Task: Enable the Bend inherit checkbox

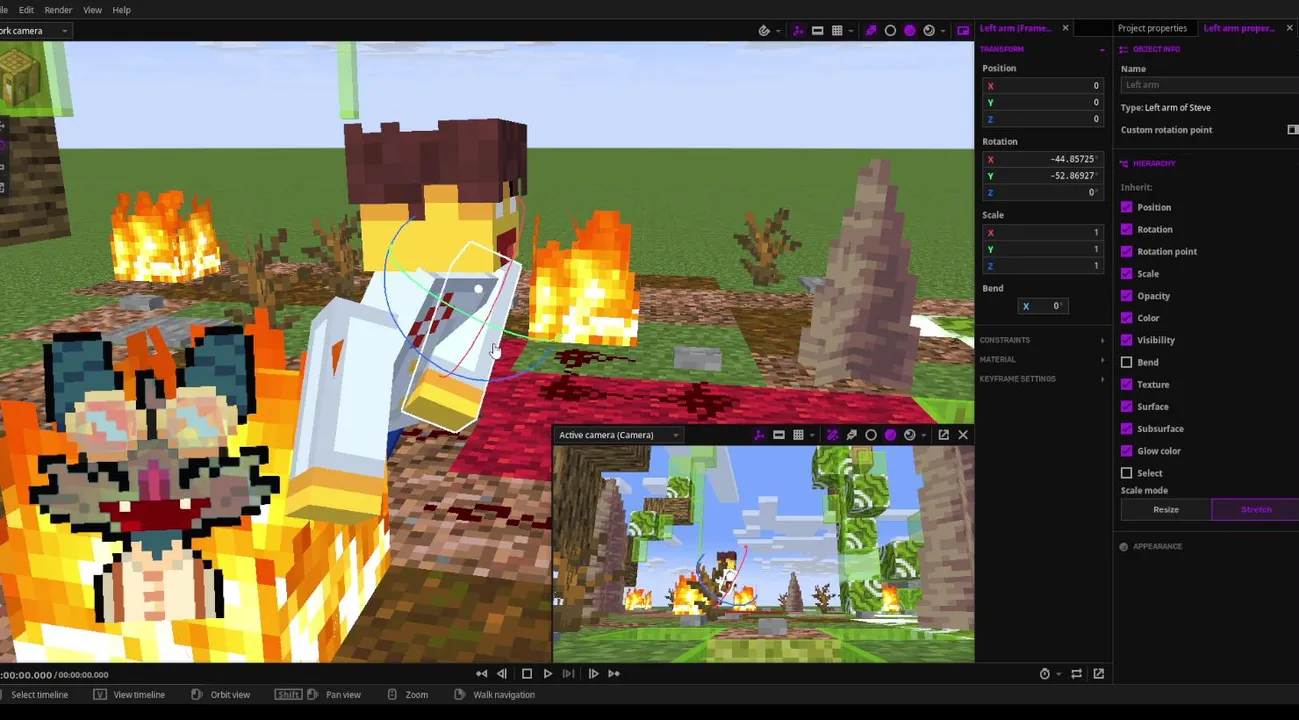Action: pyautogui.click(x=1127, y=362)
